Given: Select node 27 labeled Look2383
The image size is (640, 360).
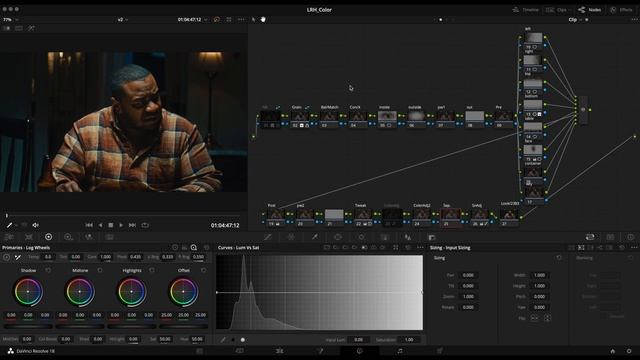Looking at the screenshot, I should pos(509,216).
